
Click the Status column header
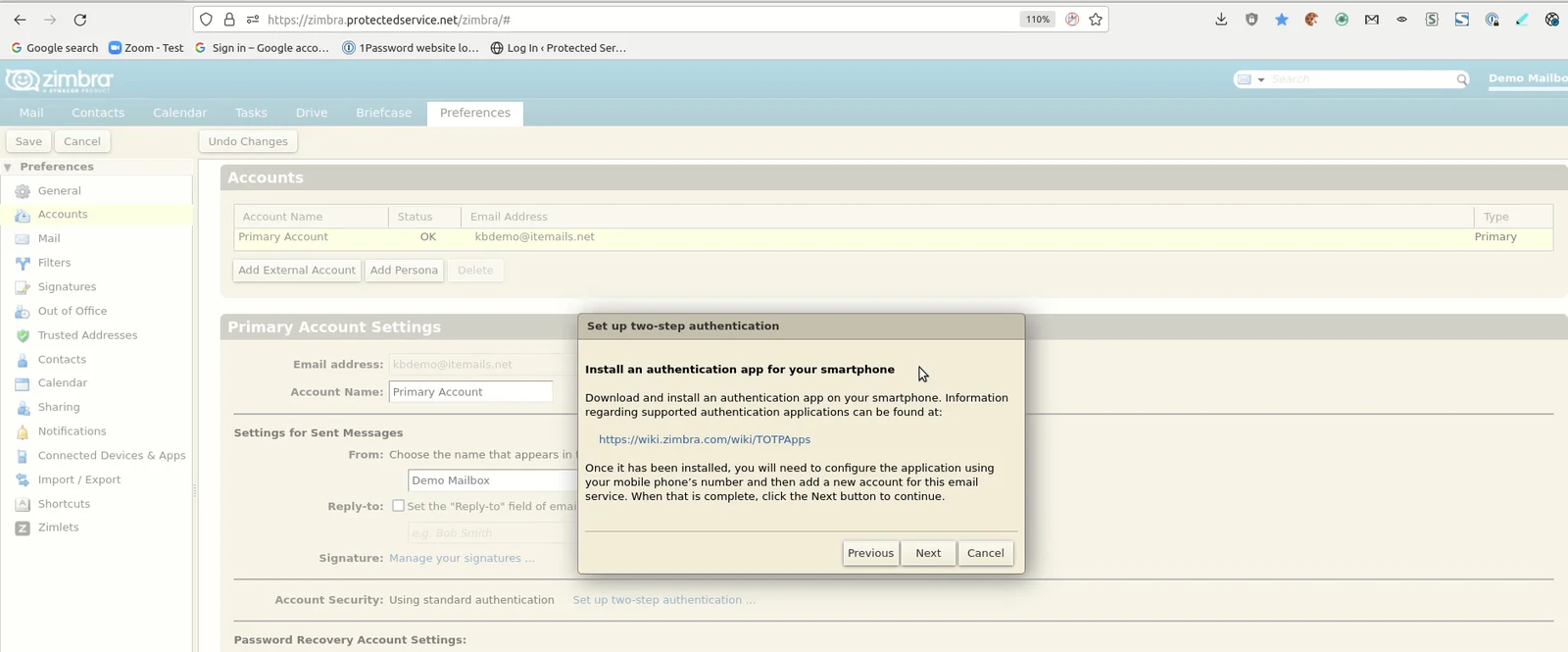[x=424, y=217]
